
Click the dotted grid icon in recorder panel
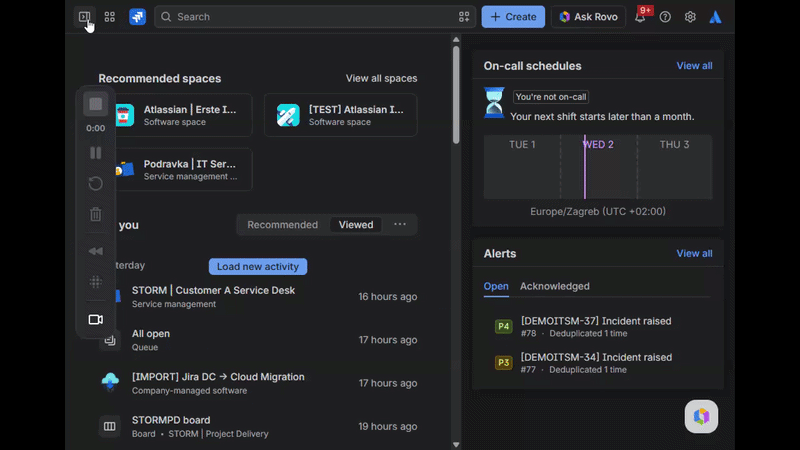(x=95, y=282)
